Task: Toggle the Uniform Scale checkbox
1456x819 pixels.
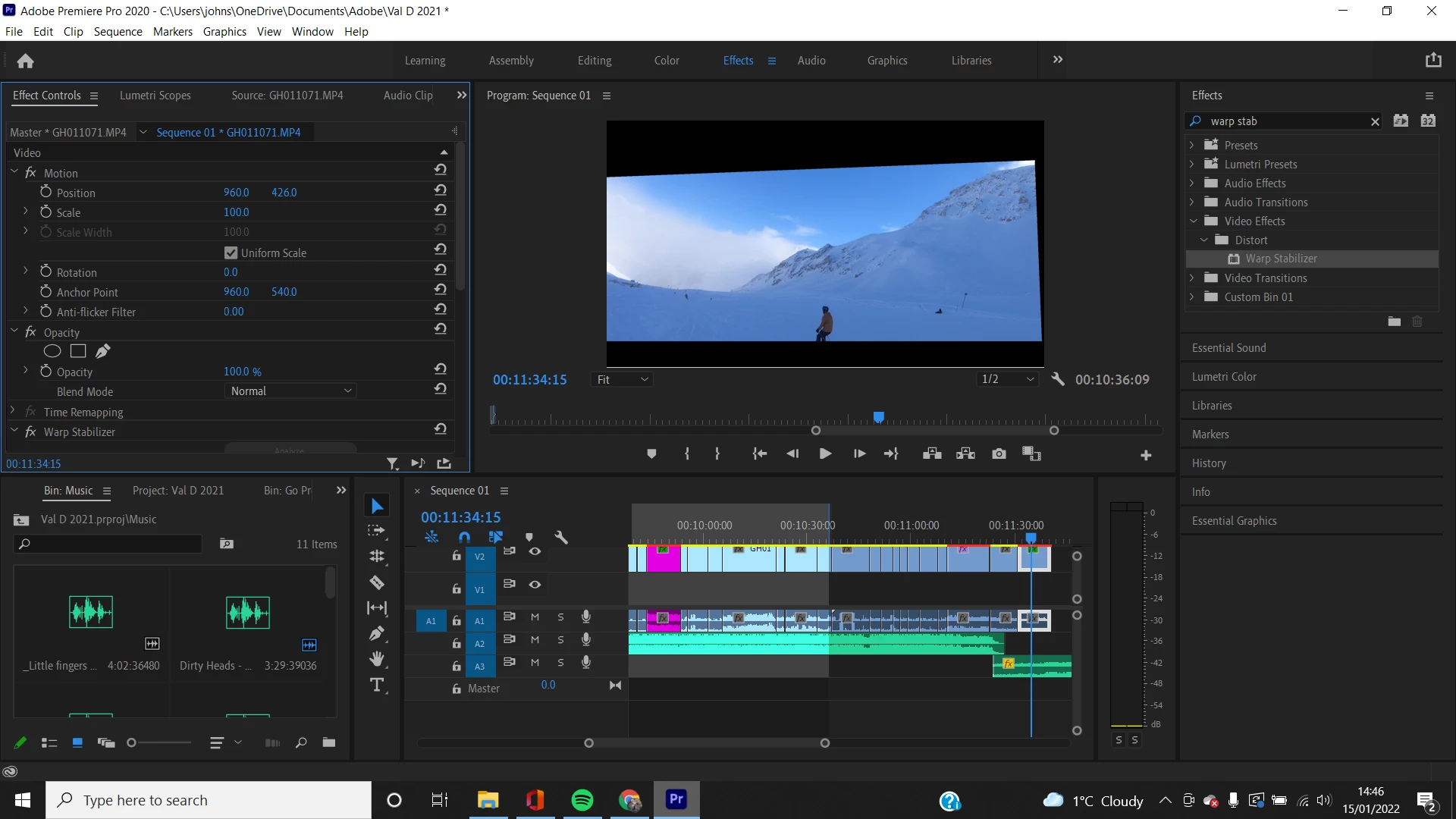Action: 231,253
